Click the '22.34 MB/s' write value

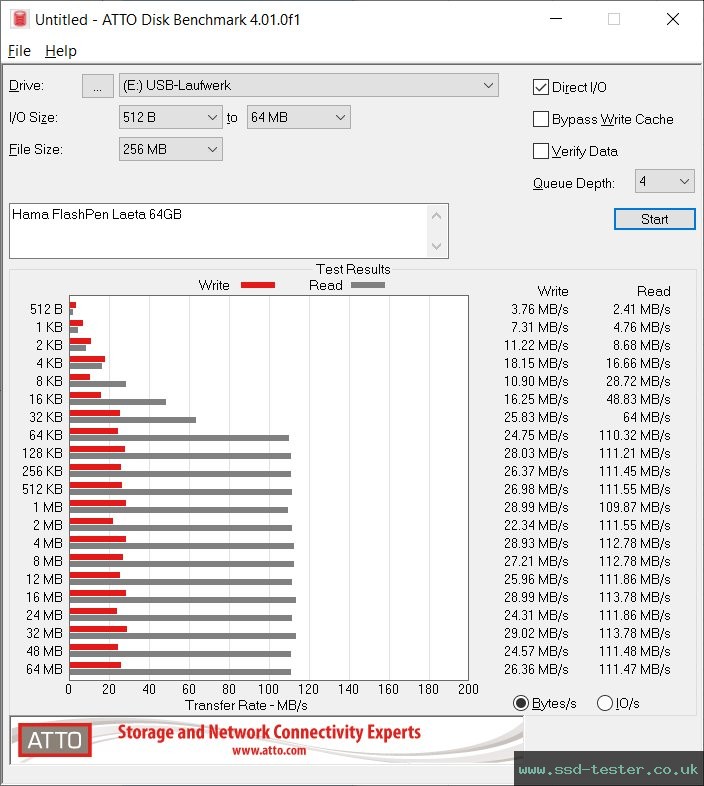click(536, 525)
